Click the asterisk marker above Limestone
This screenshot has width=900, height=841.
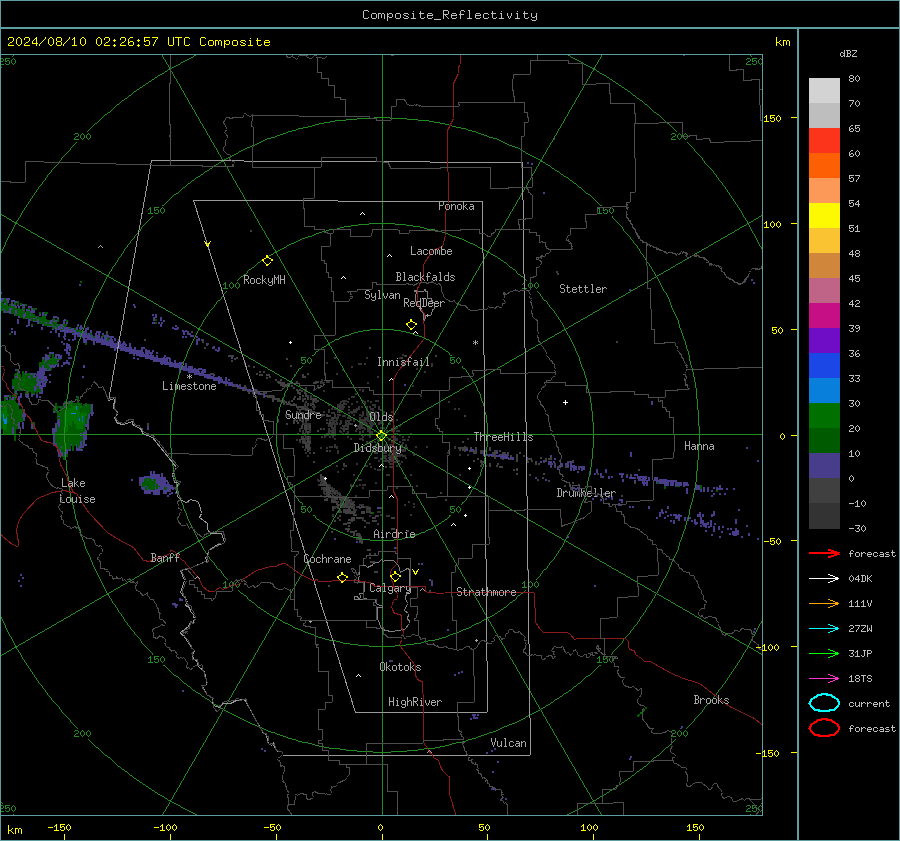point(189,377)
